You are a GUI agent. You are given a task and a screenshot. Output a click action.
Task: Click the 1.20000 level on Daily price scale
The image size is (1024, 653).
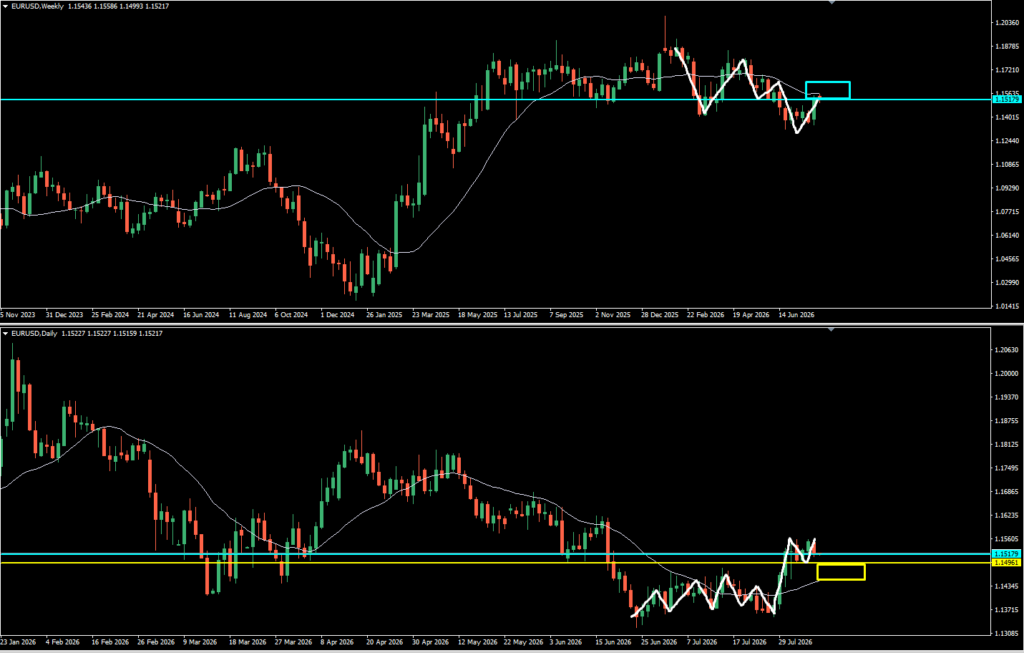1007,374
